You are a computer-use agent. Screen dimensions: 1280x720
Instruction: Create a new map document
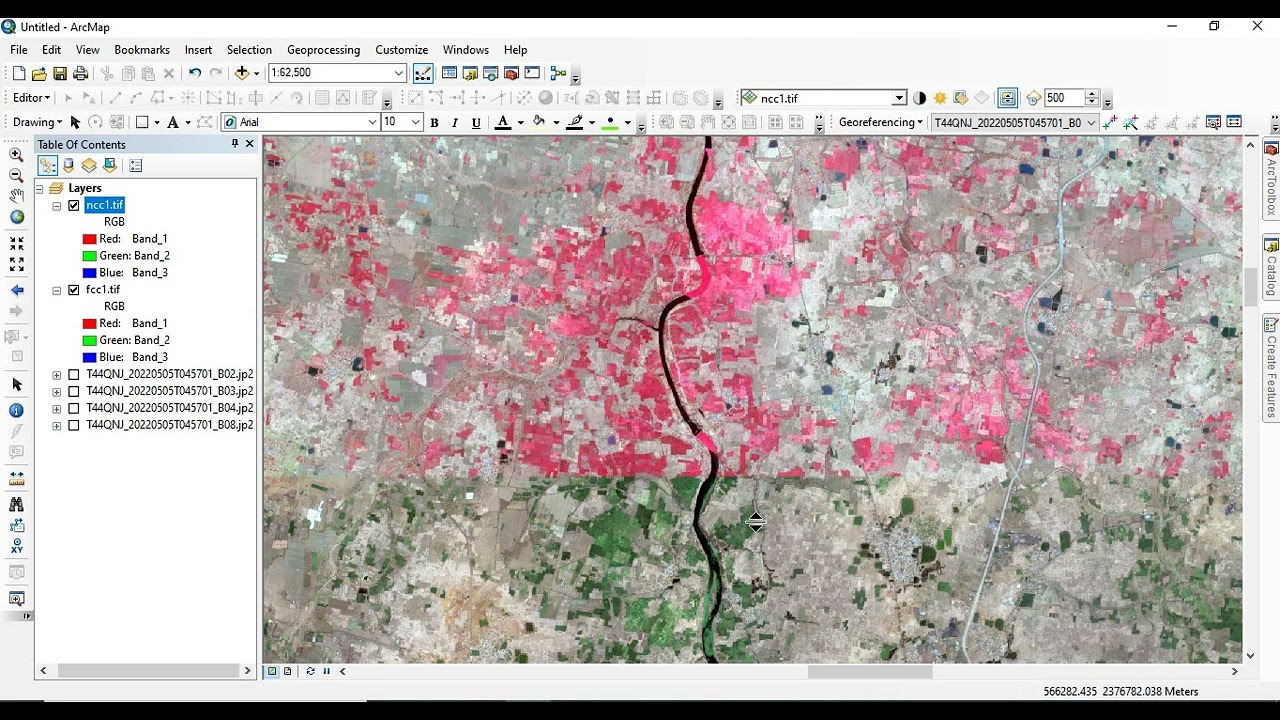pyautogui.click(x=18, y=73)
